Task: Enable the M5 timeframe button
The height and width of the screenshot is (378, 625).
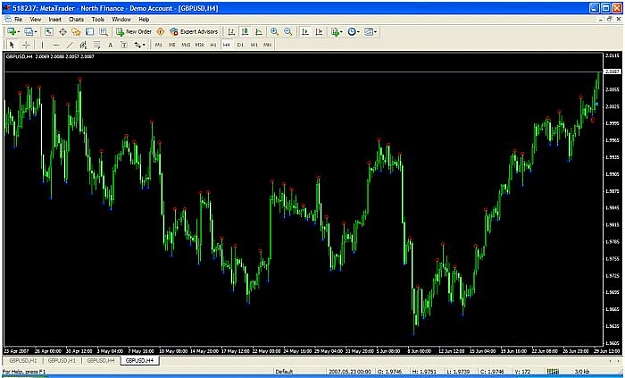Action: tap(172, 45)
